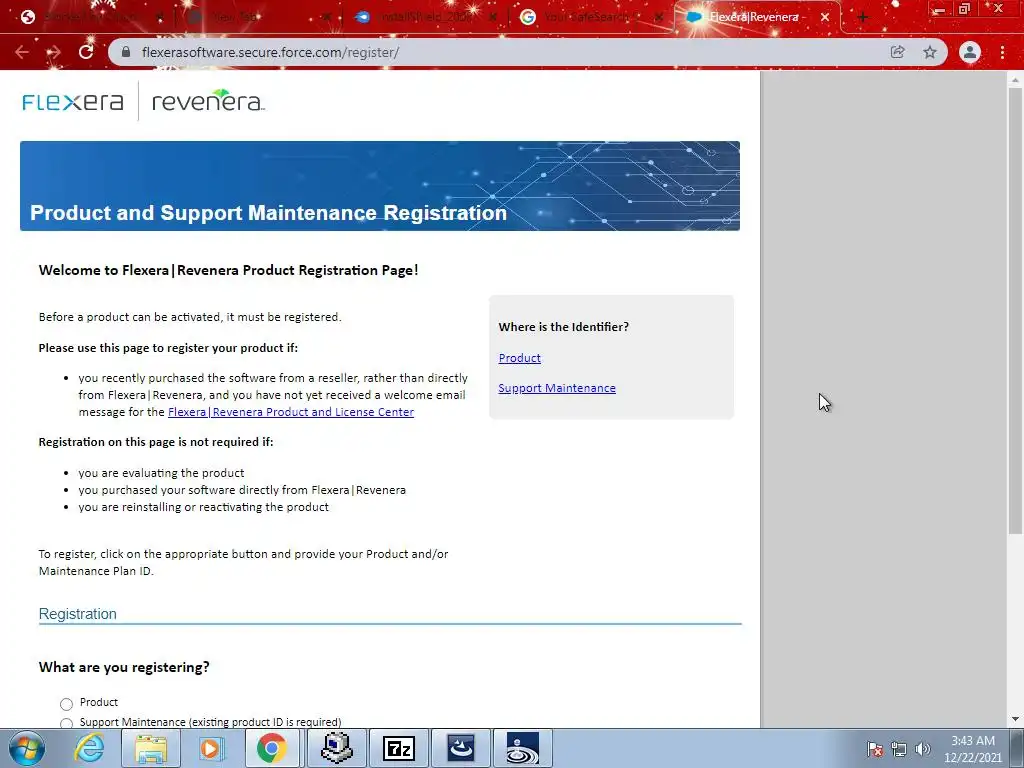Switch to the InstallShield tab
This screenshot has width=1024, height=768.
(x=426, y=17)
